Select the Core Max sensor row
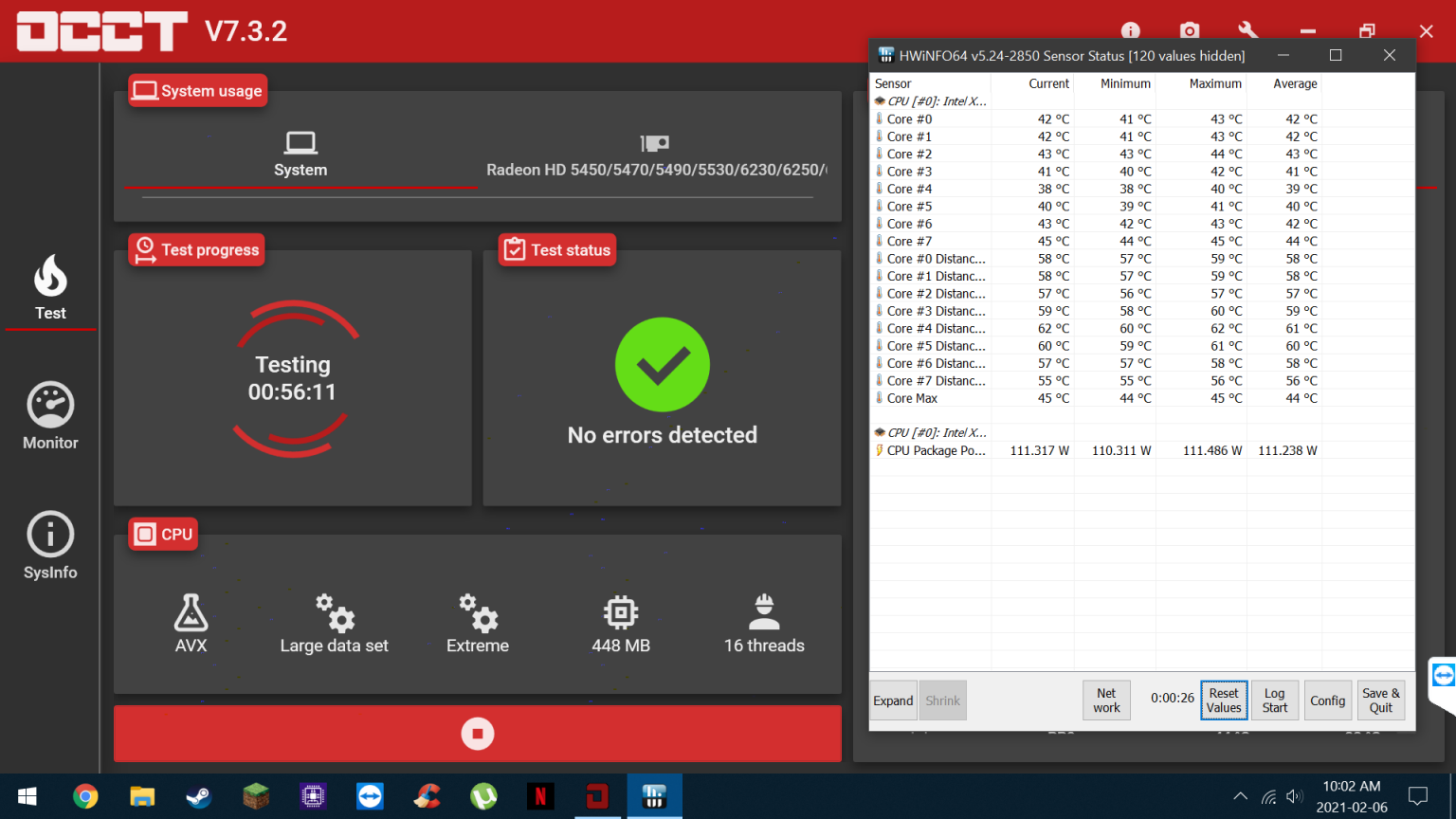This screenshot has width=1456, height=819. 912,398
